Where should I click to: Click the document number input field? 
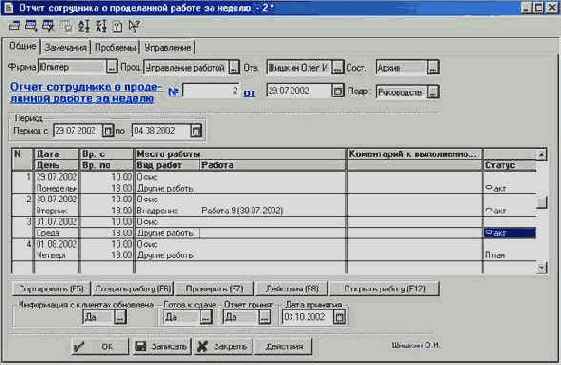click(211, 91)
